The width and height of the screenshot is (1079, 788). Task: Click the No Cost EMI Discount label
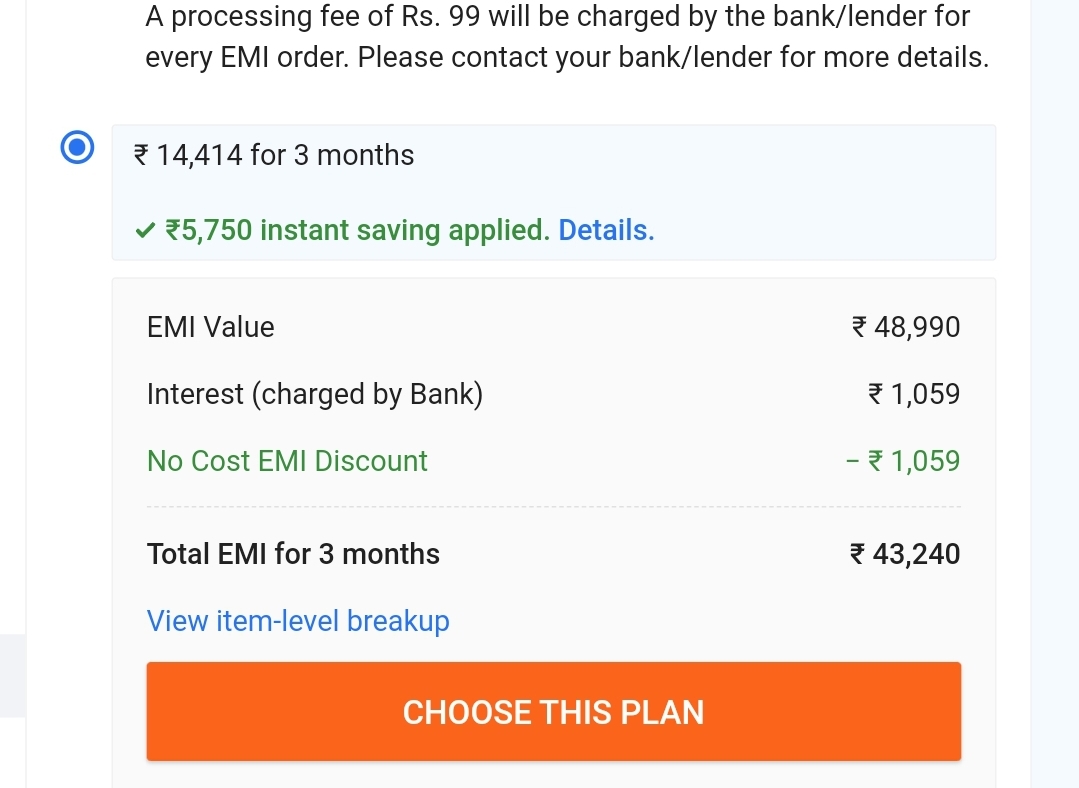pyautogui.click(x=287, y=461)
